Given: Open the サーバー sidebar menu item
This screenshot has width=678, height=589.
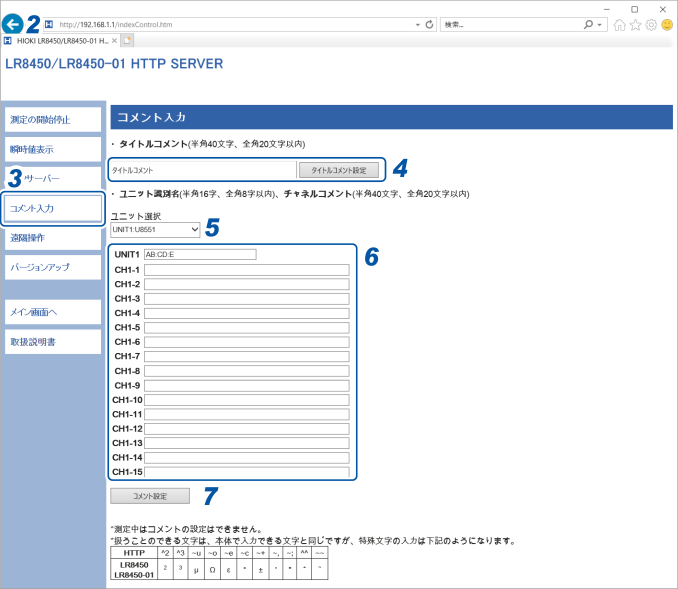Looking at the screenshot, I should point(53,179).
